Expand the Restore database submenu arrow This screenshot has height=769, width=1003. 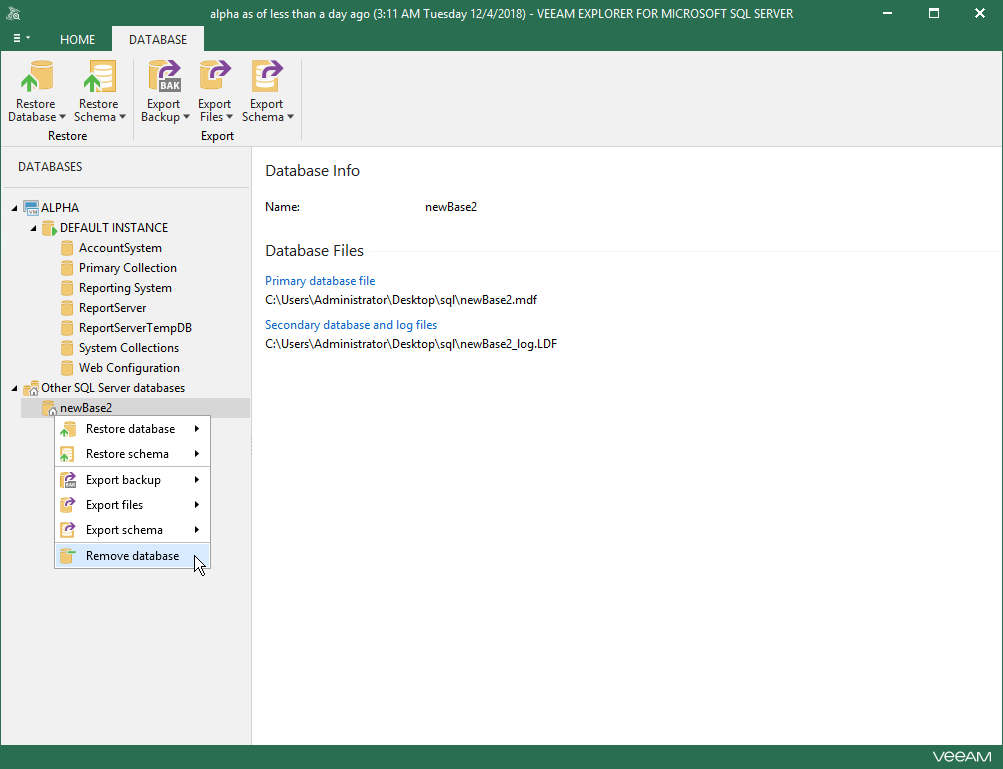197,429
